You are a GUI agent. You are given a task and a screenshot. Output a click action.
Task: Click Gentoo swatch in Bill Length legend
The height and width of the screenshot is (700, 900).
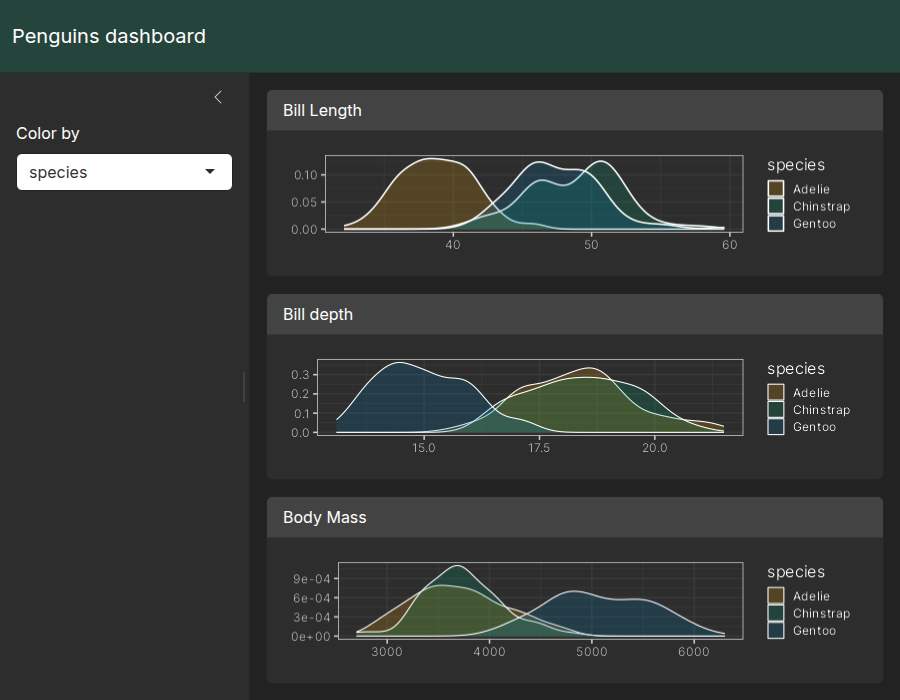[776, 224]
